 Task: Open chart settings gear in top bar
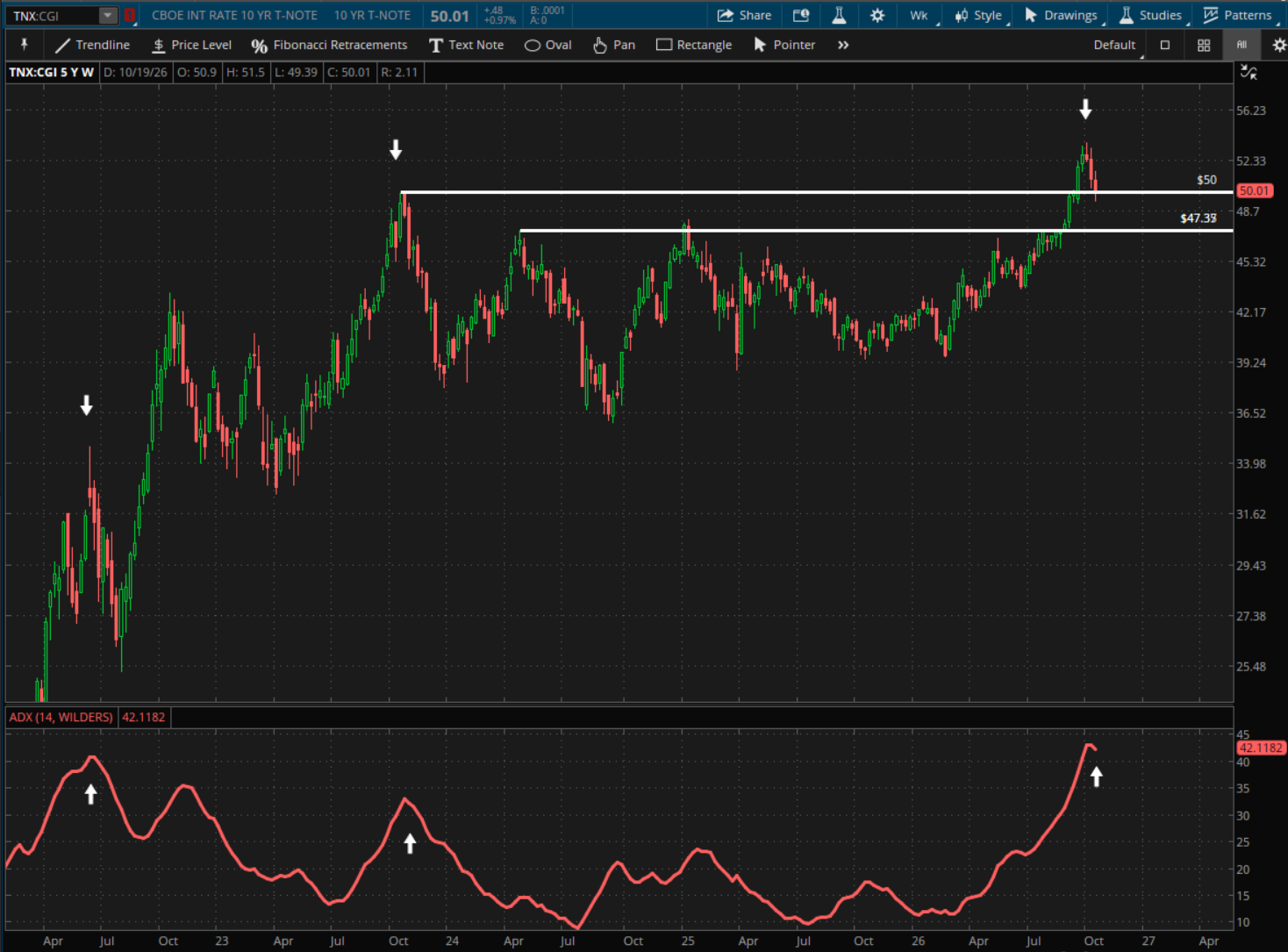[x=877, y=15]
